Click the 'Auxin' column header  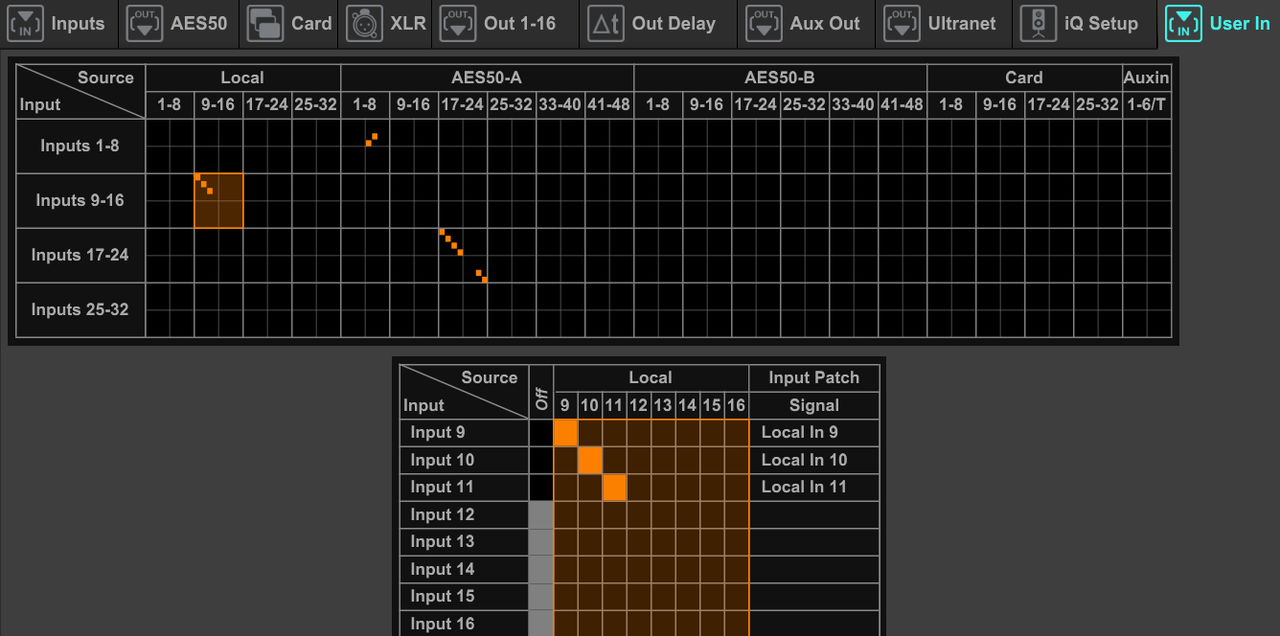(x=1146, y=78)
